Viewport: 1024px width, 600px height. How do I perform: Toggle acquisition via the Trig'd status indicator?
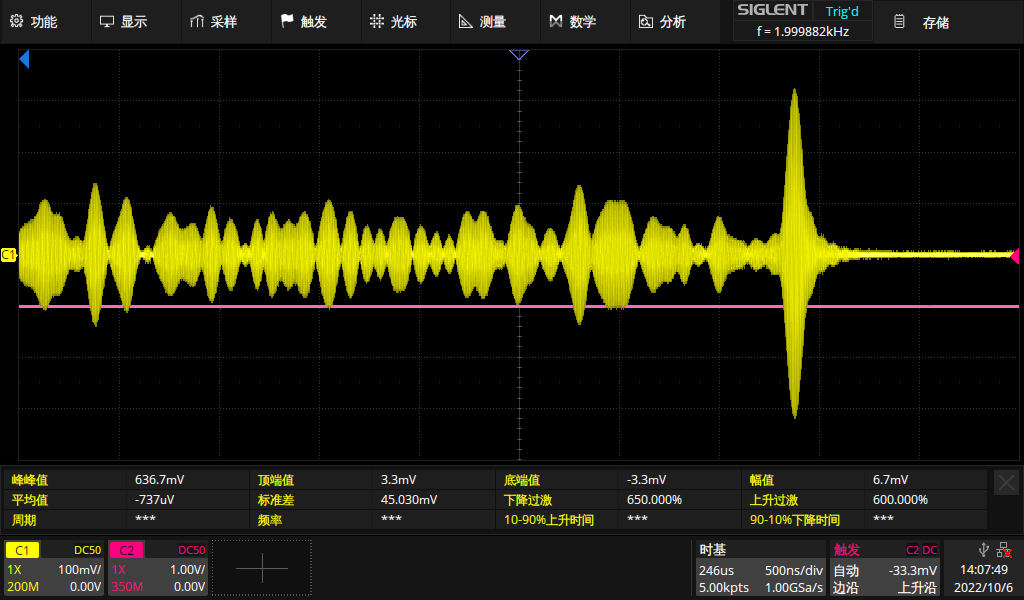841,11
